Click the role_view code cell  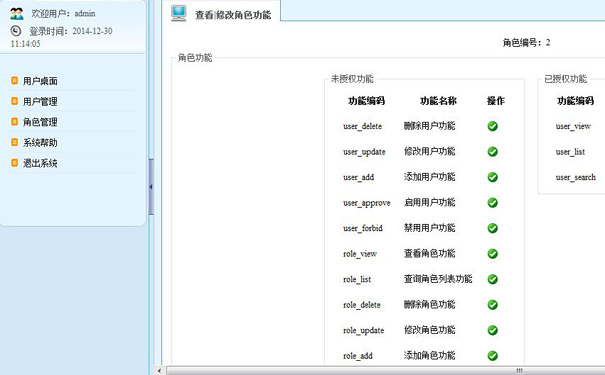pyautogui.click(x=360, y=253)
